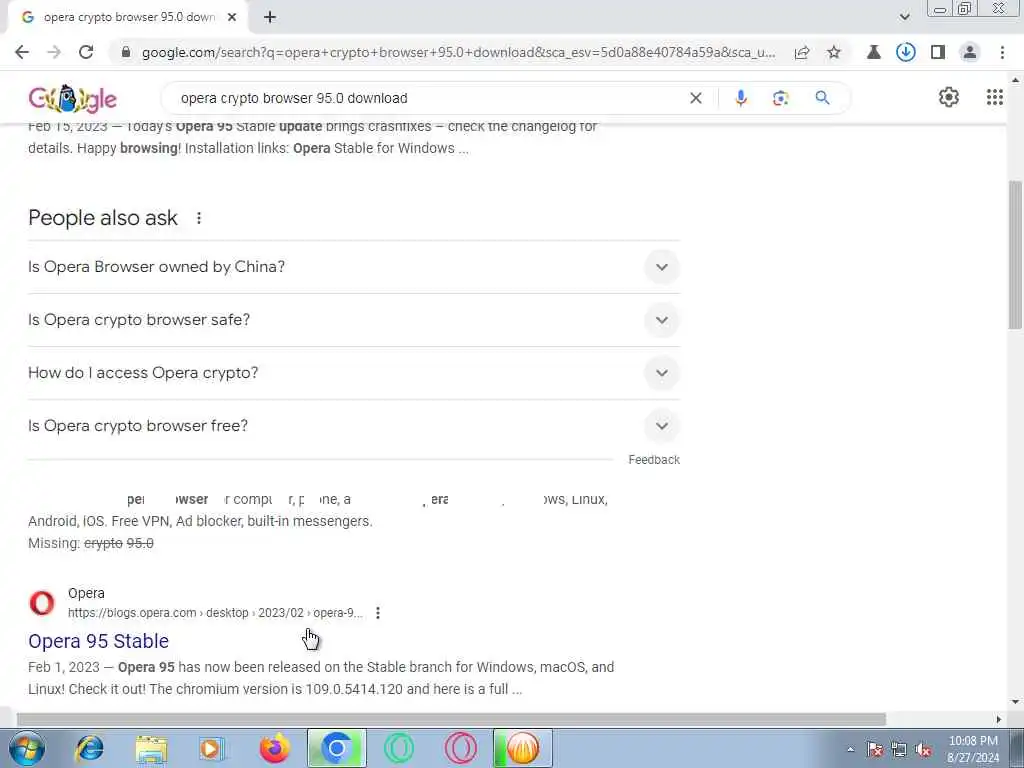Clear the search query with X
Image resolution: width=1024 pixels, height=768 pixels.
click(696, 98)
